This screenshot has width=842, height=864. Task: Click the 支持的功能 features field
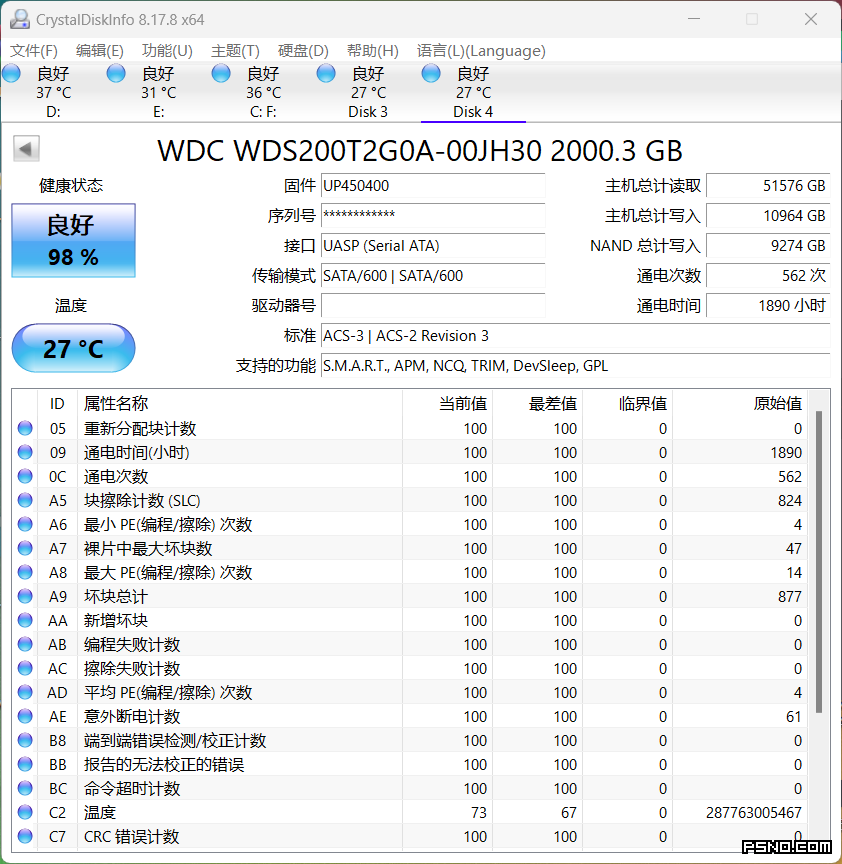(575, 365)
